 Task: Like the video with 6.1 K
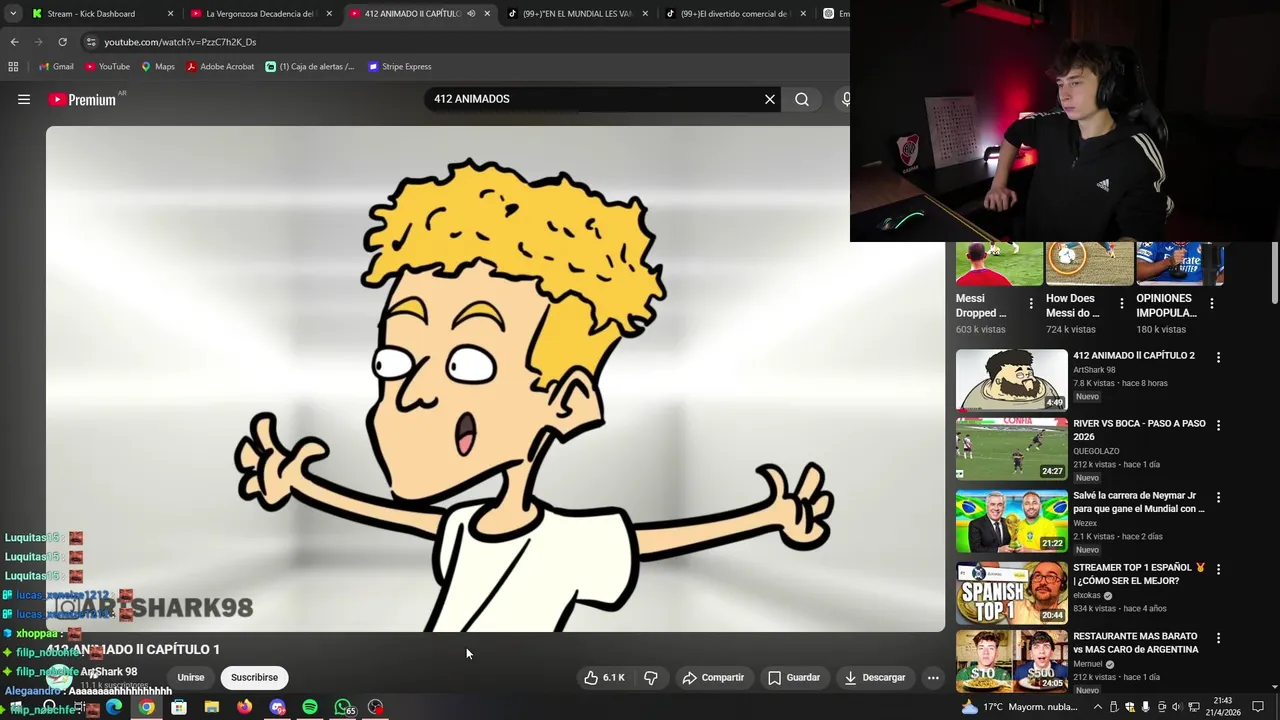click(x=605, y=677)
